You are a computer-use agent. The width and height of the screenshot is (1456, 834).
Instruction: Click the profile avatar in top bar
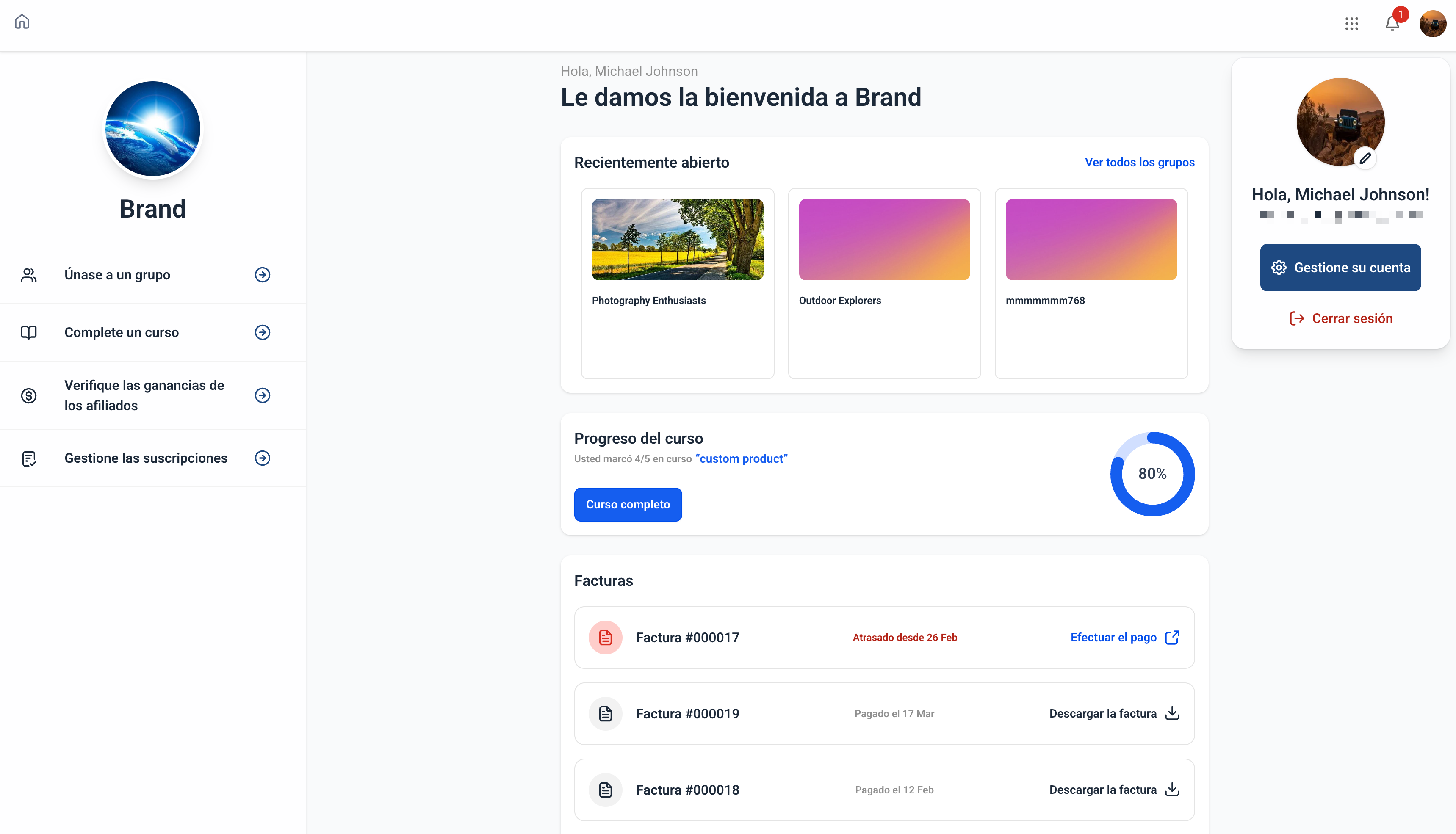1433,23
